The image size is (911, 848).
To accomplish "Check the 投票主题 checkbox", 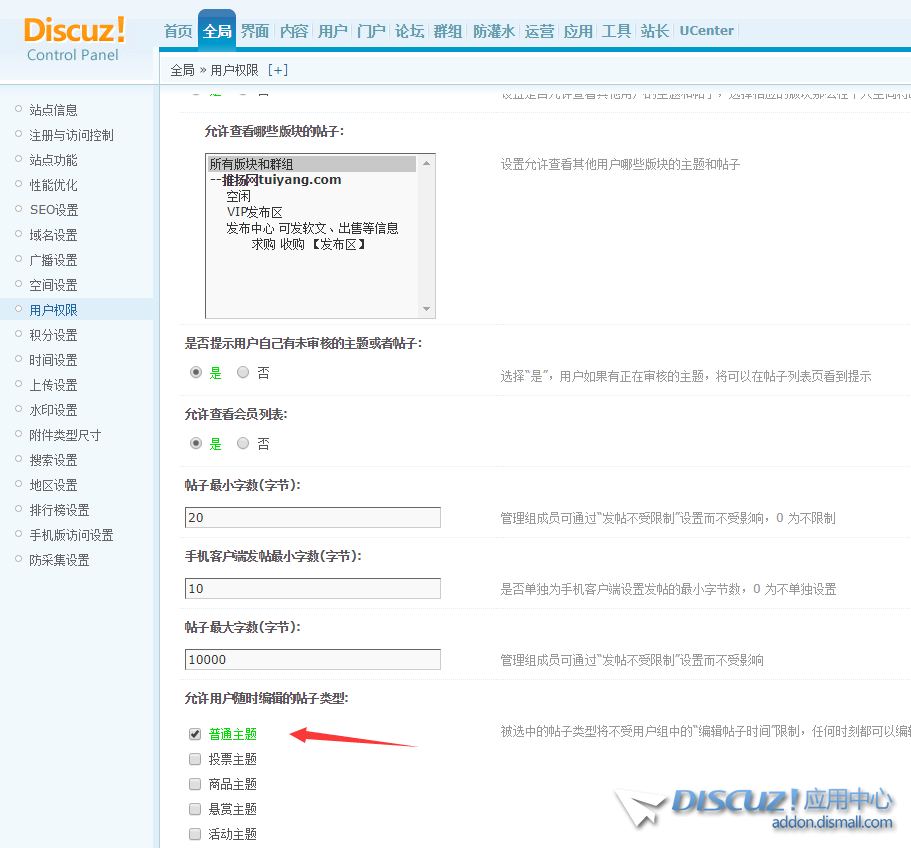I will point(195,759).
